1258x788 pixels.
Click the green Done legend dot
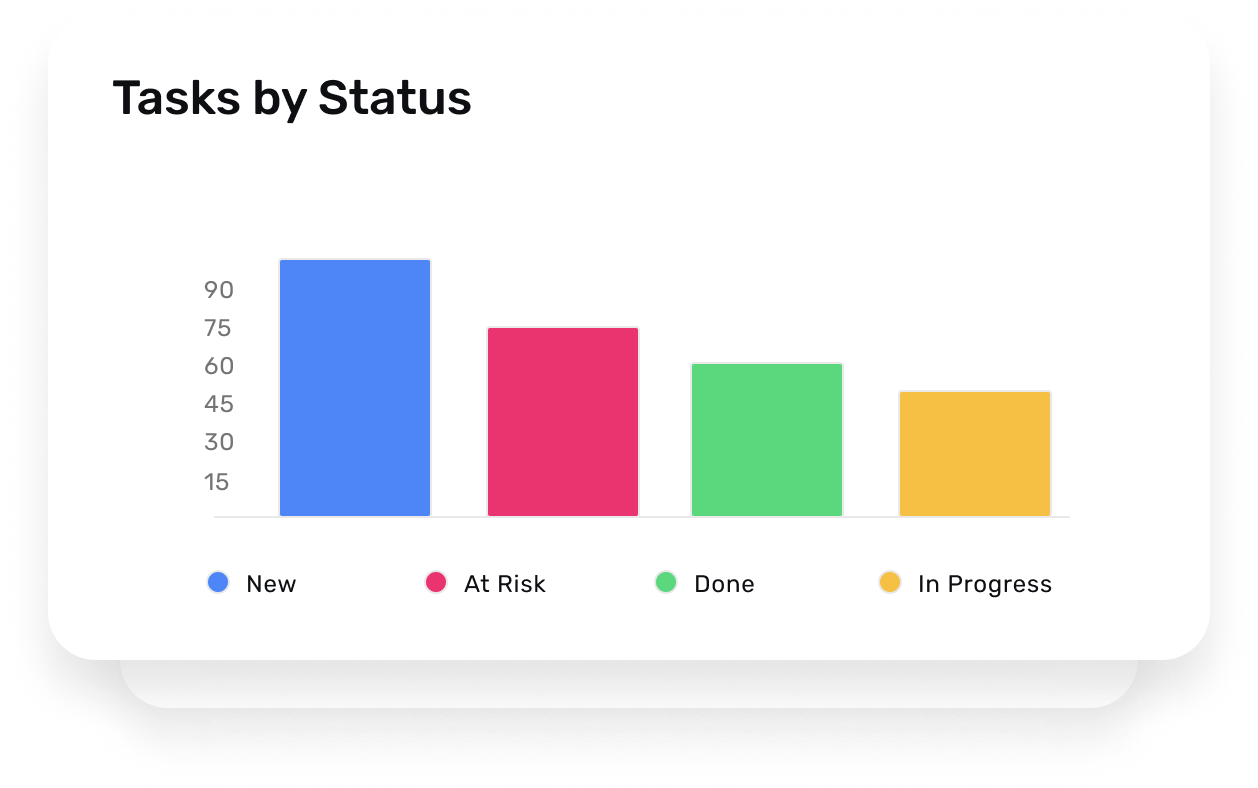click(x=666, y=582)
